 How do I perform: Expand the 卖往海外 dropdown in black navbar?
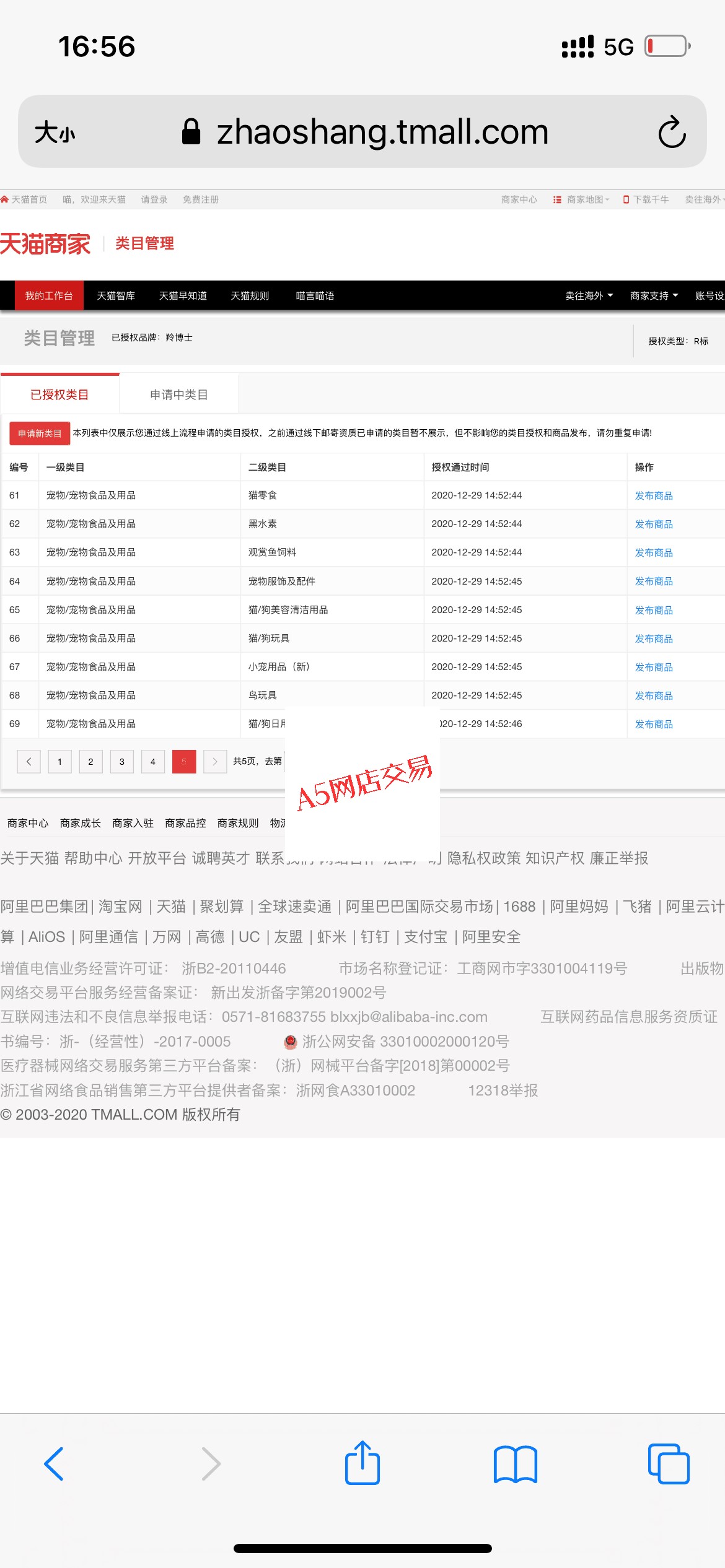tap(589, 295)
